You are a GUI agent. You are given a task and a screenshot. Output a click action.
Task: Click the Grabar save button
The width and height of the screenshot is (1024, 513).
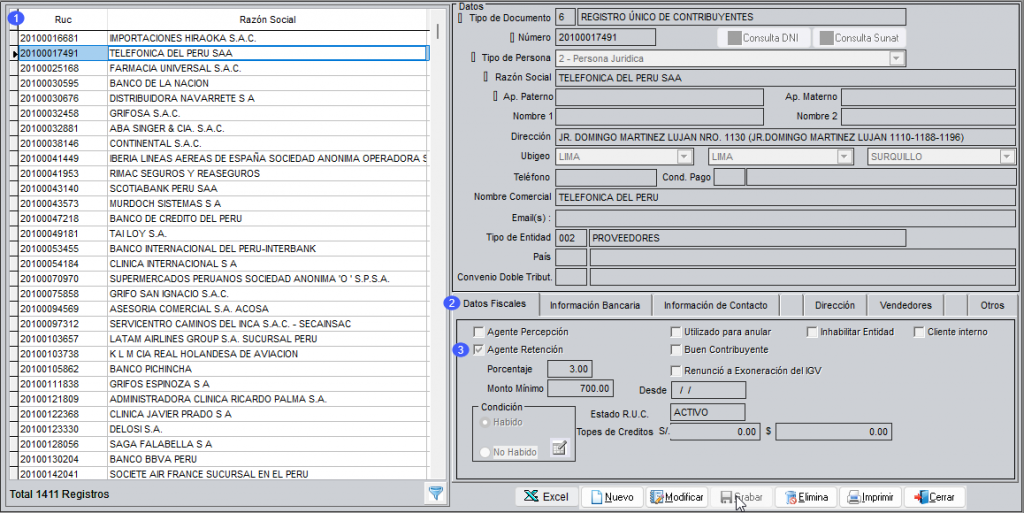[x=741, y=497]
